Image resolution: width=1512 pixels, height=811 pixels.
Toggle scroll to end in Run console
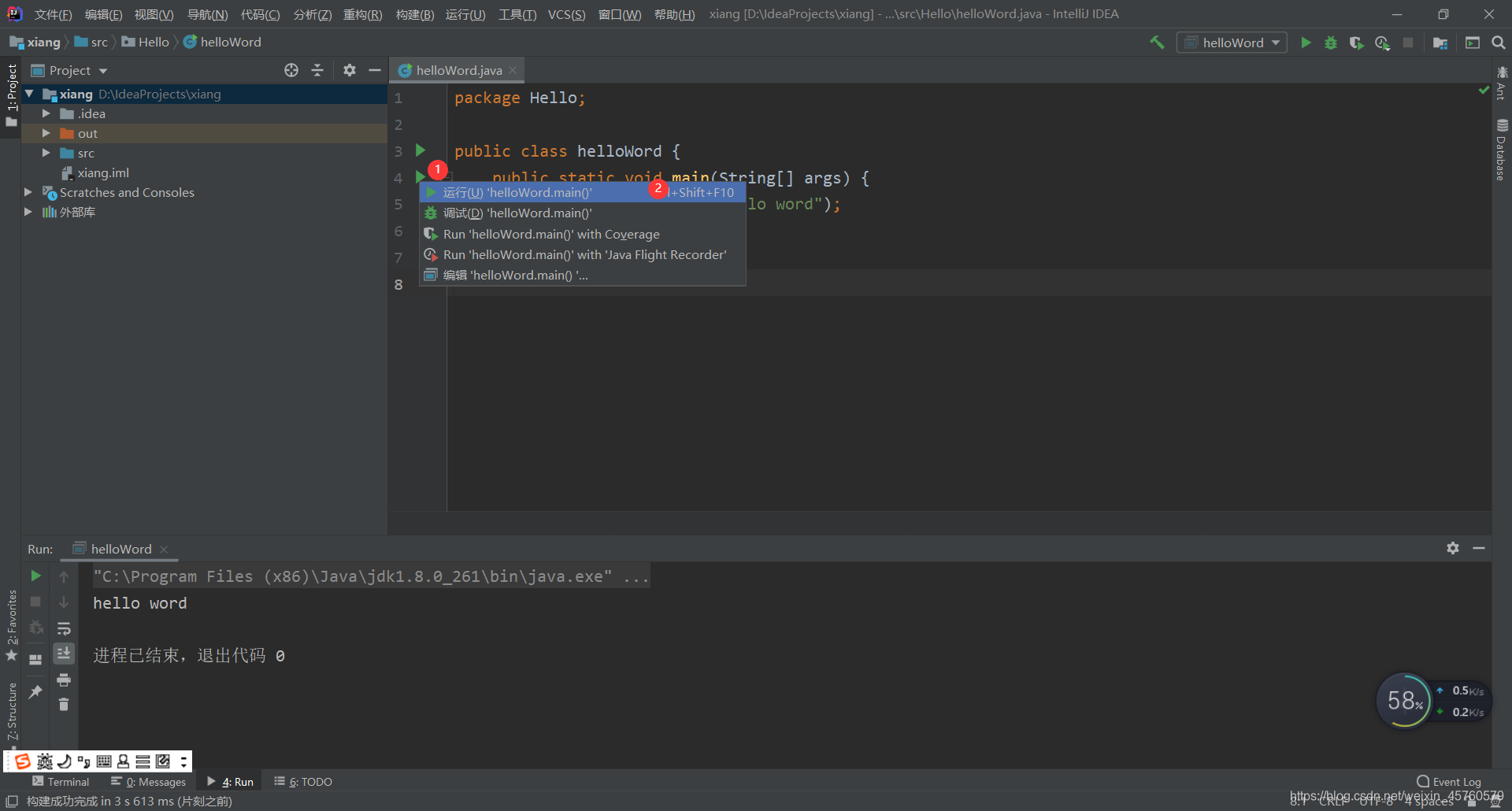click(x=64, y=654)
